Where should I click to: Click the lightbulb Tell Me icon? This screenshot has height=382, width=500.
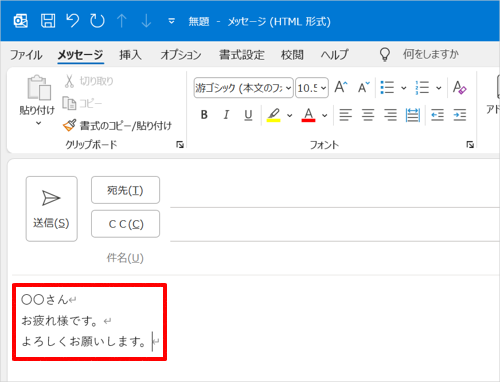point(385,54)
